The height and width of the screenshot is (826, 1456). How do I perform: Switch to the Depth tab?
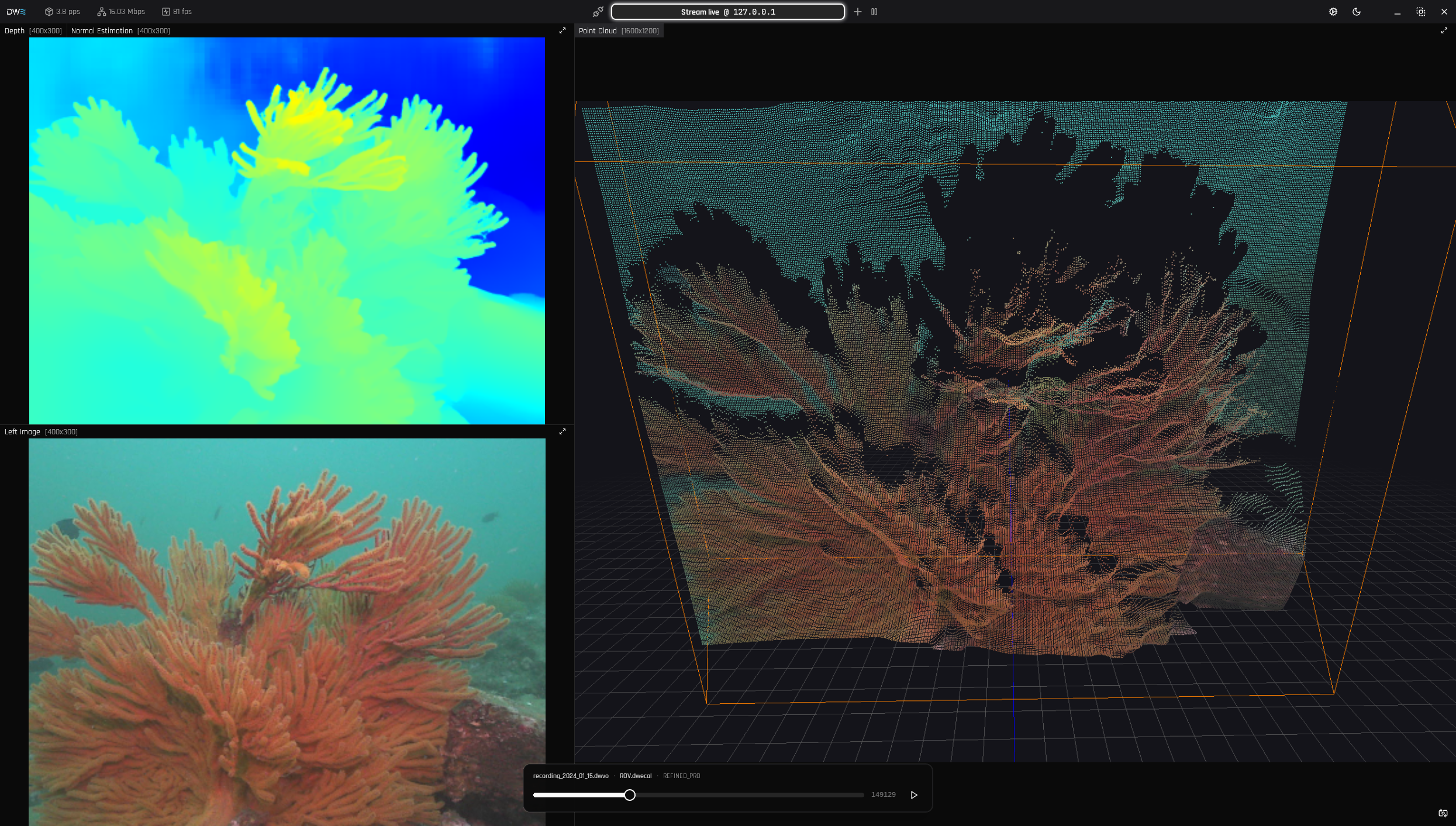pos(33,31)
